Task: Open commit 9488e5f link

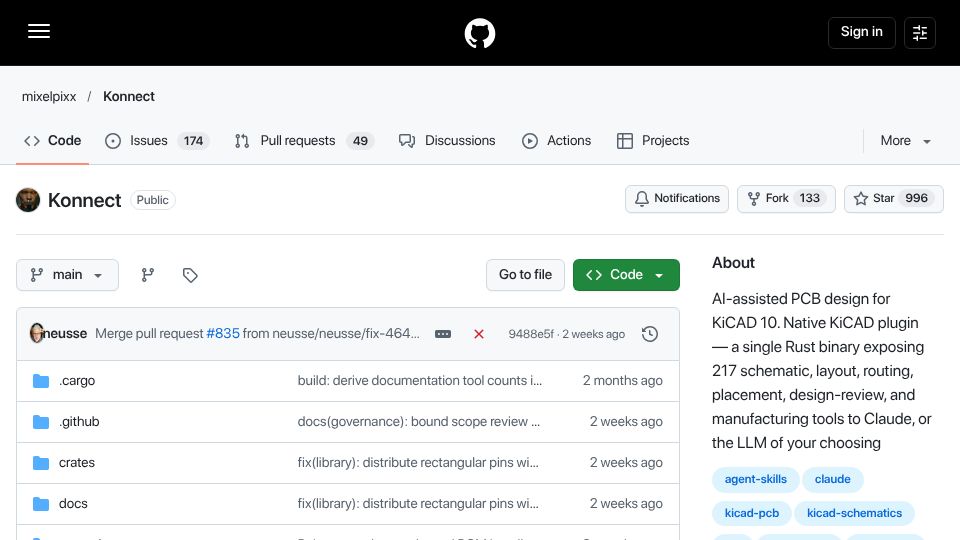Action: pos(531,334)
